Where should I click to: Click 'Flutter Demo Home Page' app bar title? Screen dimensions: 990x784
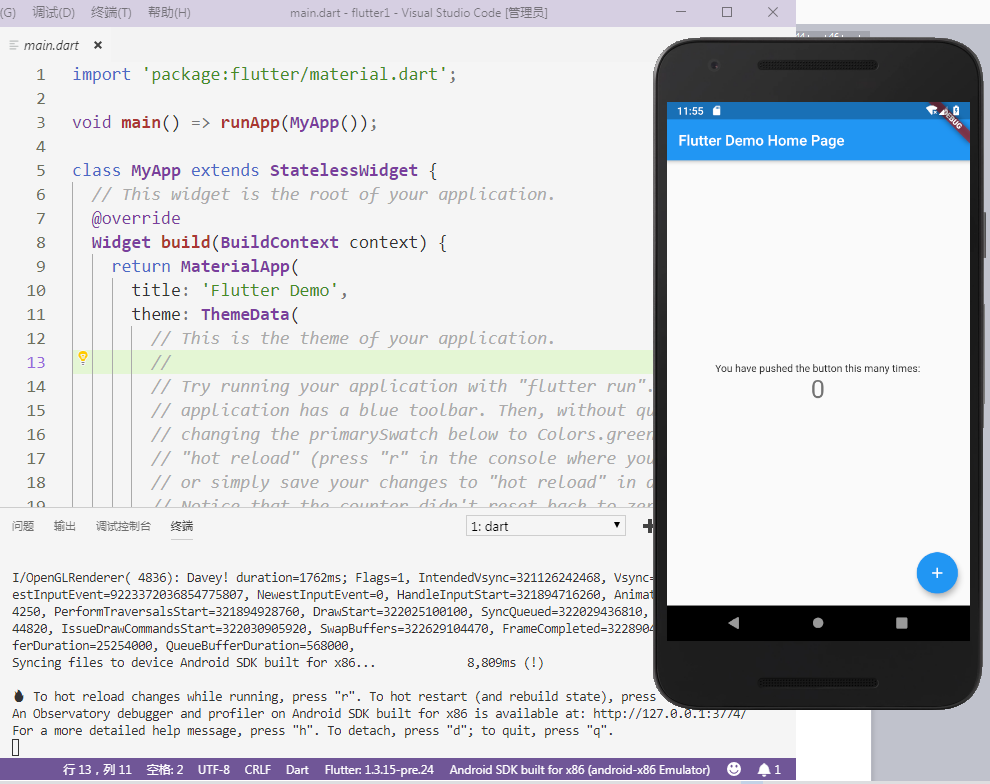pos(761,141)
